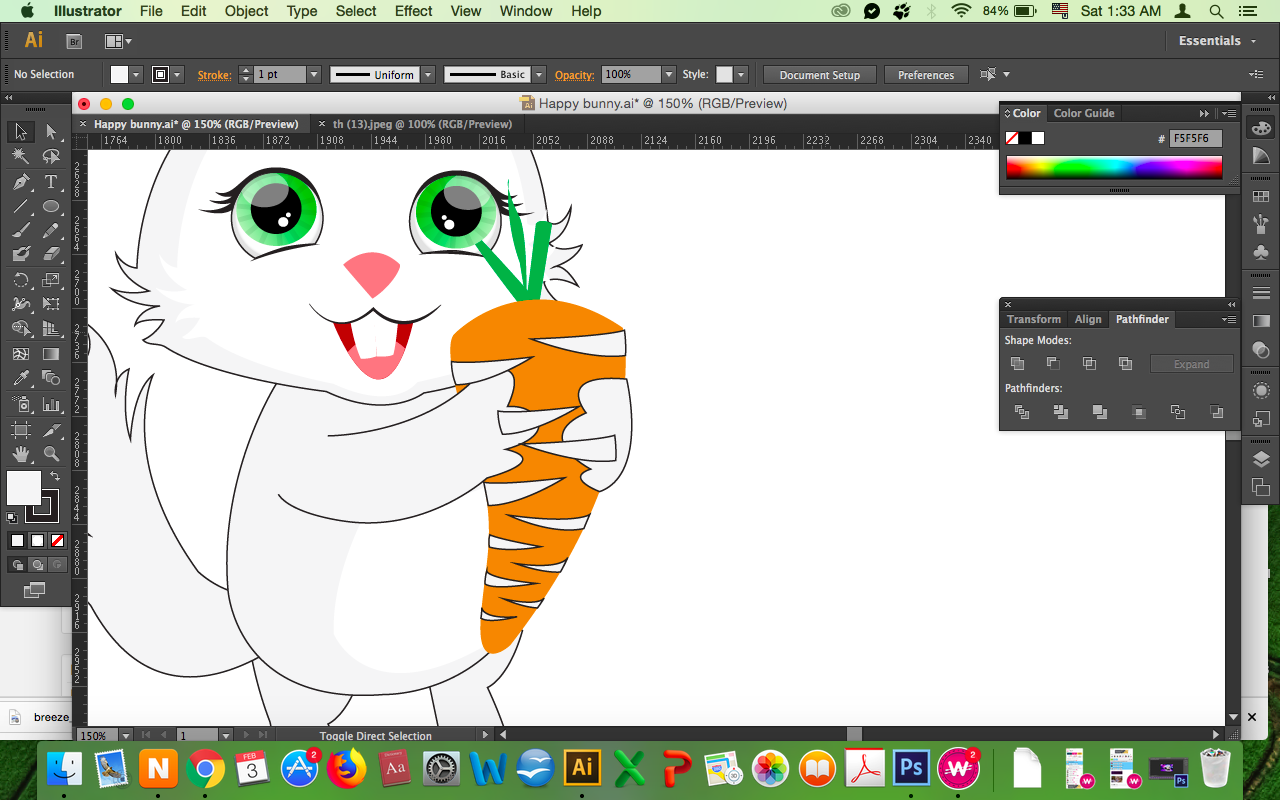Screen dimensions: 1280x800
Task: Swap fill and stroke colors
Action: click(55, 477)
